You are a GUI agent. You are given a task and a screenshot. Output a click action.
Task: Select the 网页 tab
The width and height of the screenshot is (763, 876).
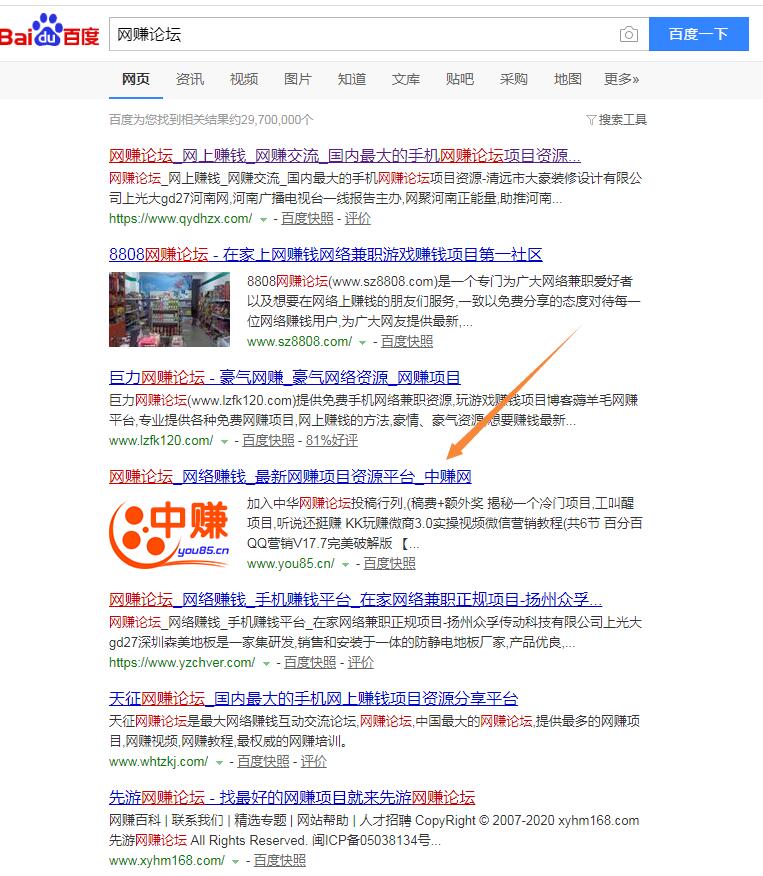click(136, 79)
